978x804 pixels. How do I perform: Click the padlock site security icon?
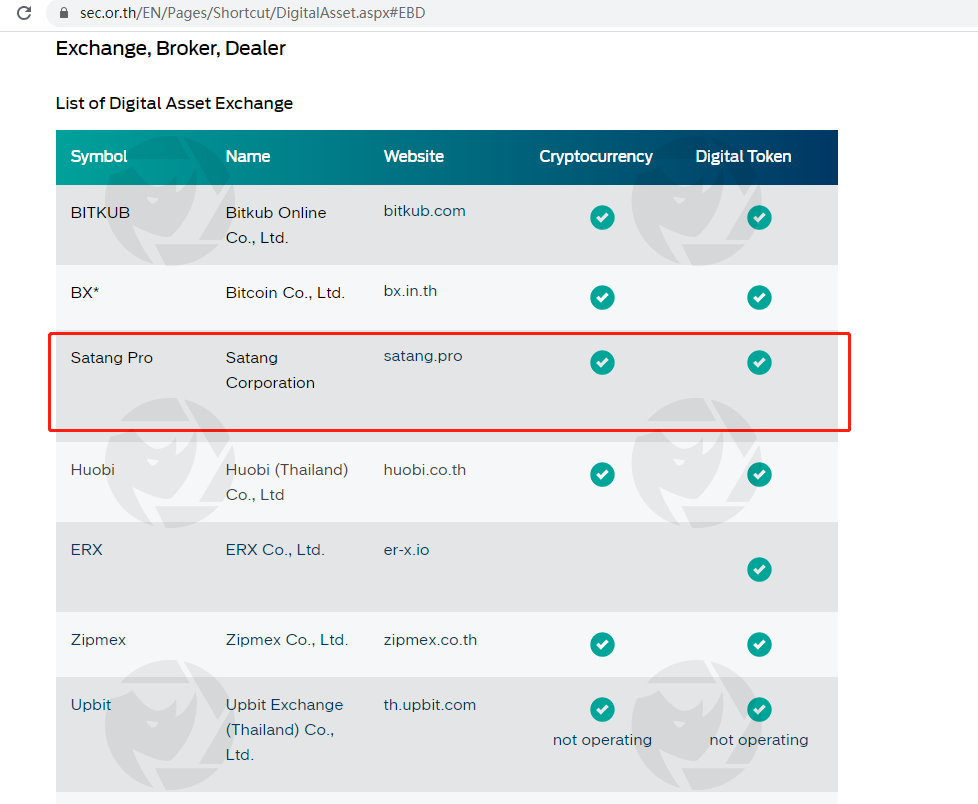pos(64,14)
